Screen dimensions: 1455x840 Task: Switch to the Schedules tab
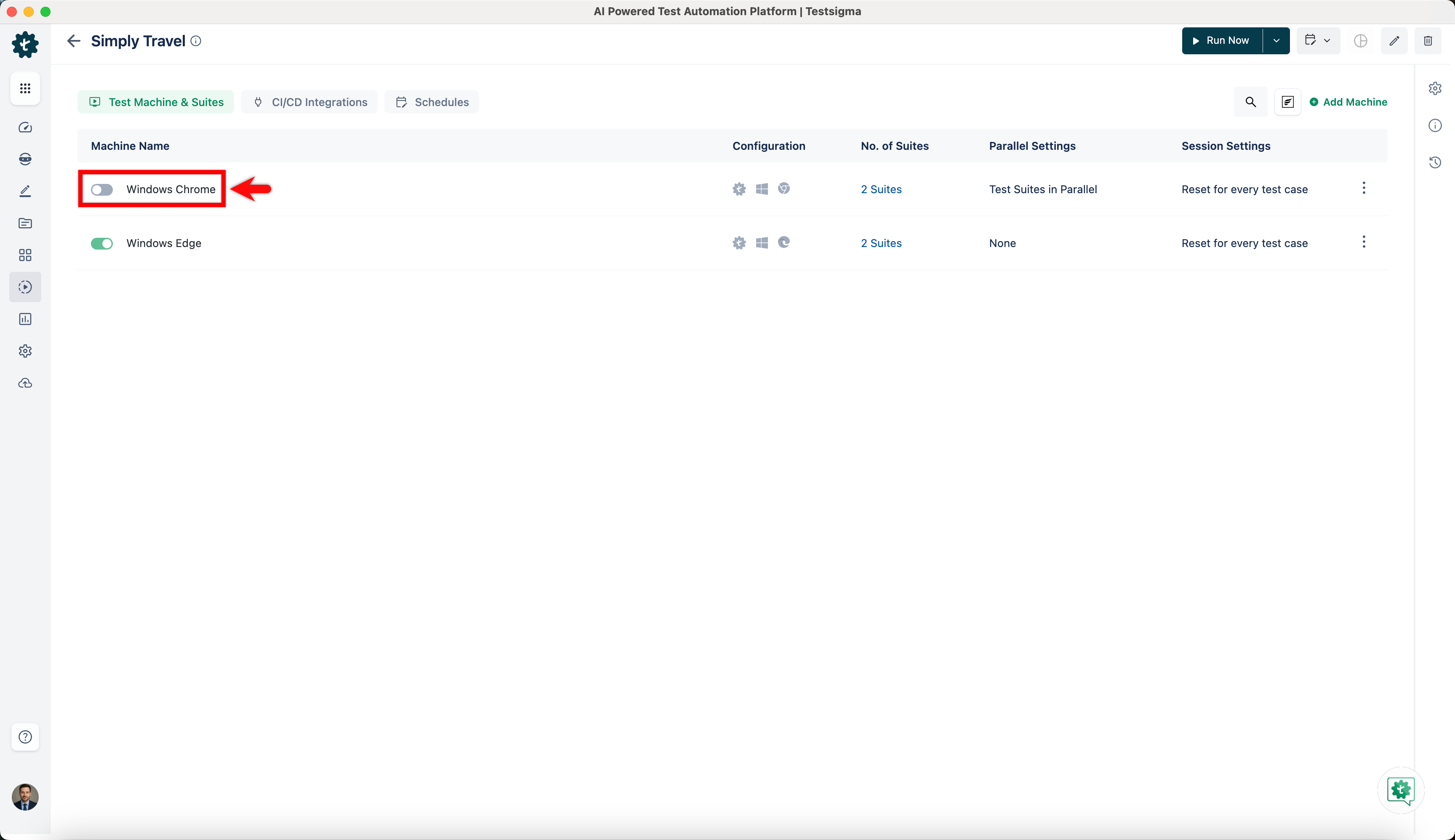(x=432, y=102)
